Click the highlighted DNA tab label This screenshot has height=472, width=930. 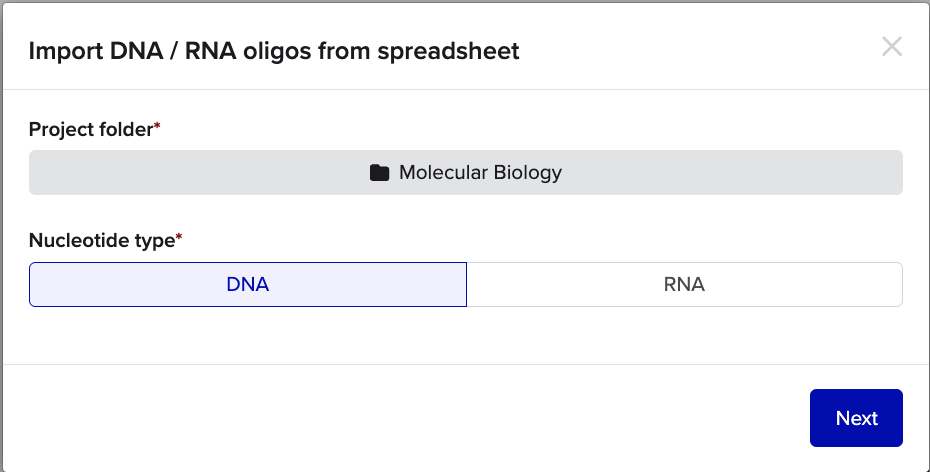click(247, 284)
